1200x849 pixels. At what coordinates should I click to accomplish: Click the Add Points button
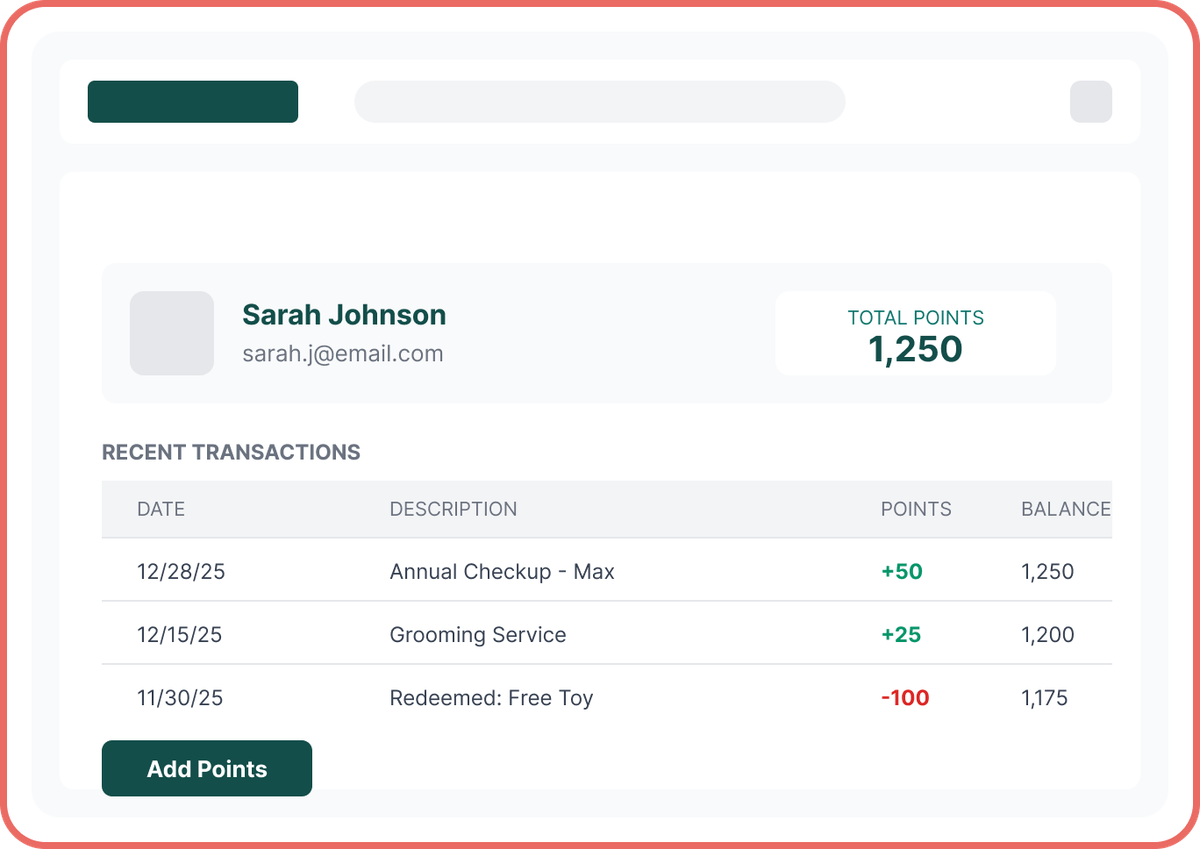pyautogui.click(x=207, y=768)
